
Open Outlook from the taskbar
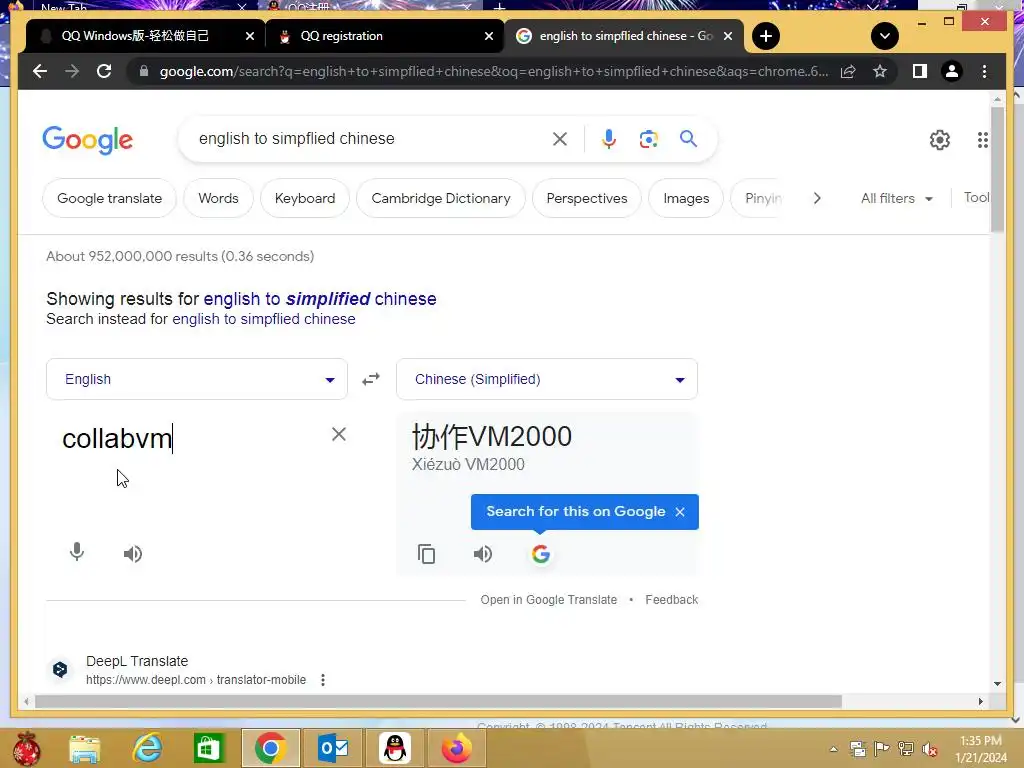tap(333, 748)
